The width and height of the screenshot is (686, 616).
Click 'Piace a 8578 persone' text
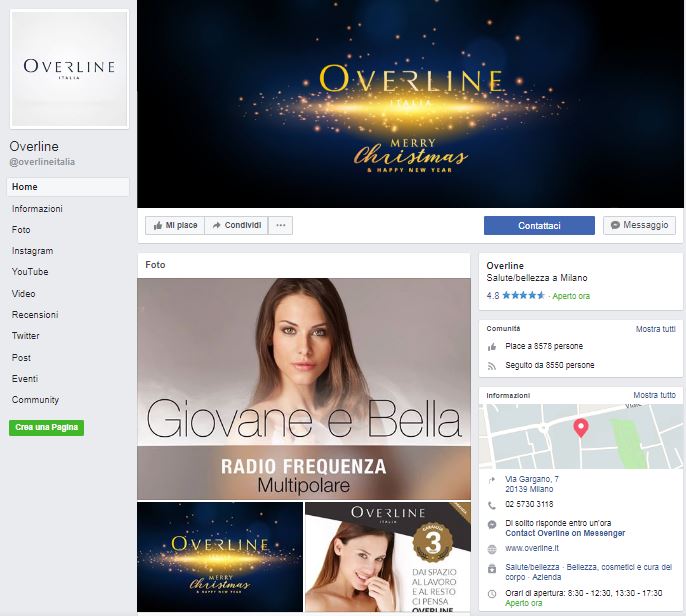[x=544, y=346]
